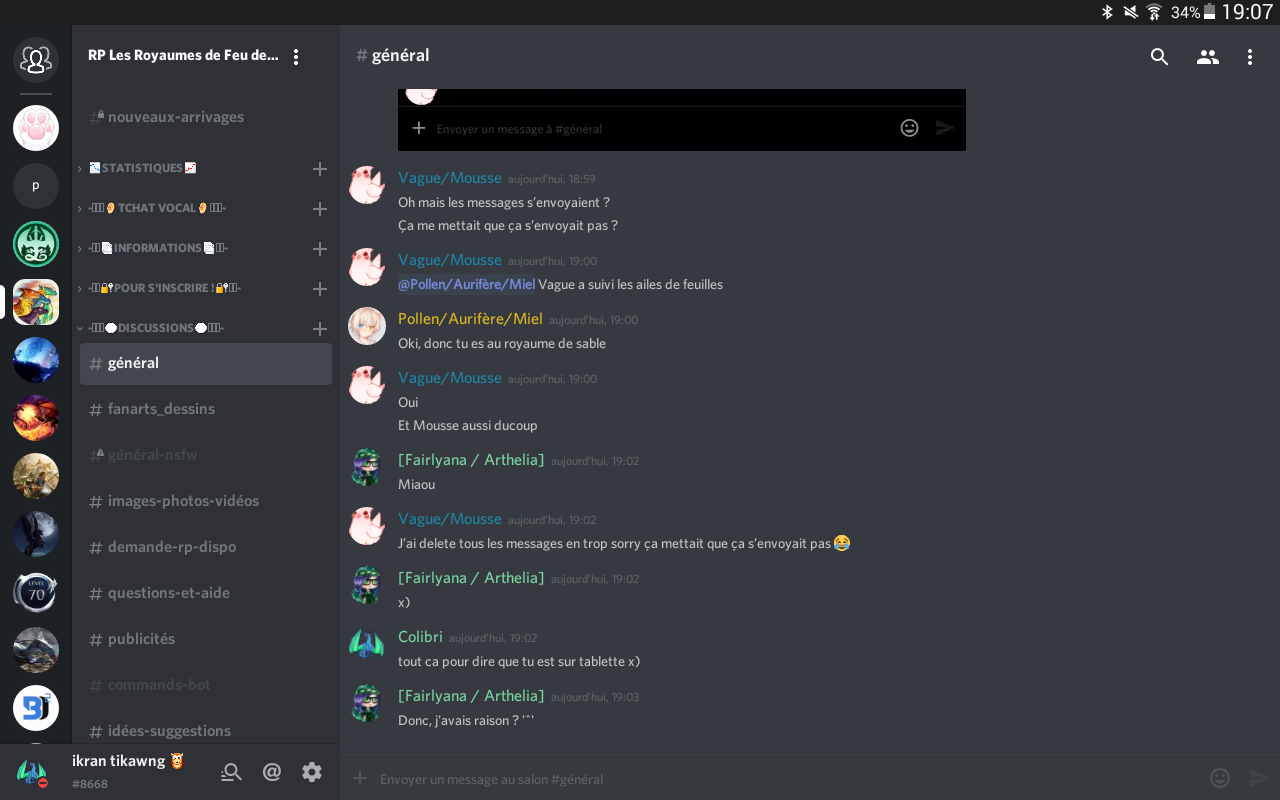Open the emoji picker in the message bar
Image resolution: width=1280 pixels, height=800 pixels.
click(x=1219, y=778)
